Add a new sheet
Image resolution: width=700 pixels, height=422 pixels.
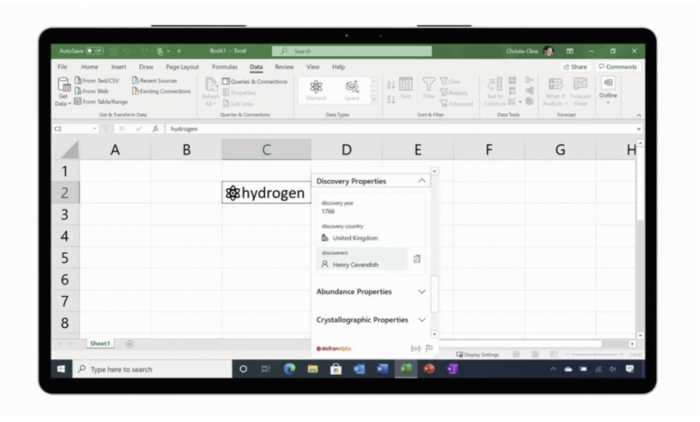tap(129, 344)
